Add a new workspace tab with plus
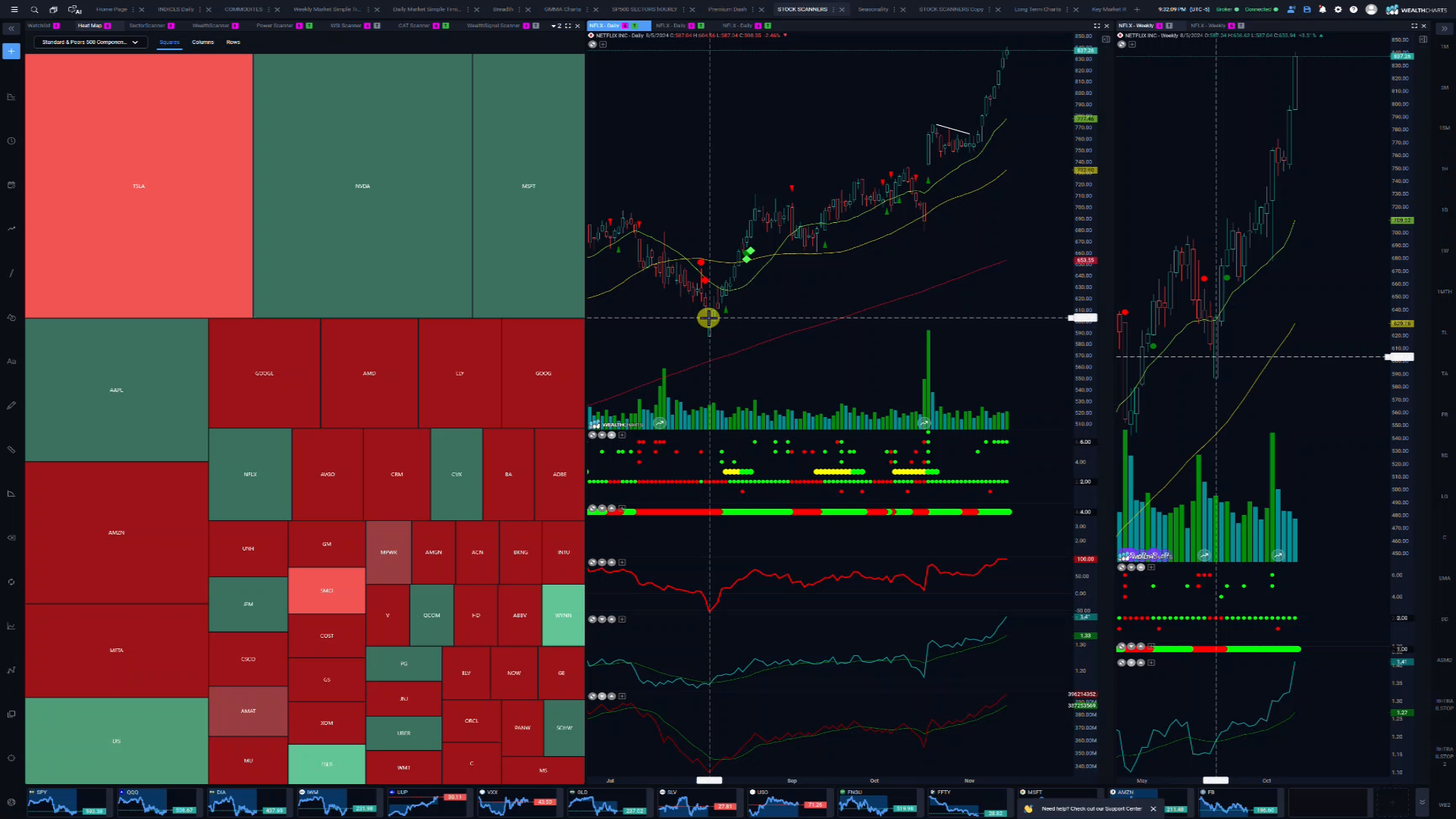This screenshot has height=819, width=1456. 1137,10
